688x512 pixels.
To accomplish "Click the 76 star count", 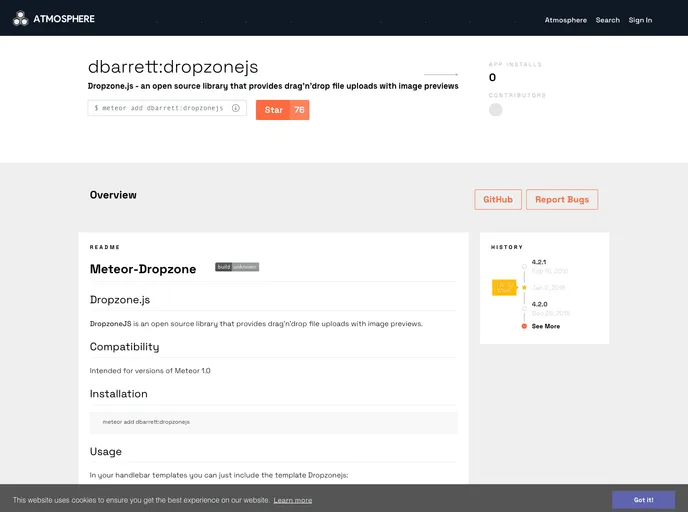I will click(x=299, y=110).
